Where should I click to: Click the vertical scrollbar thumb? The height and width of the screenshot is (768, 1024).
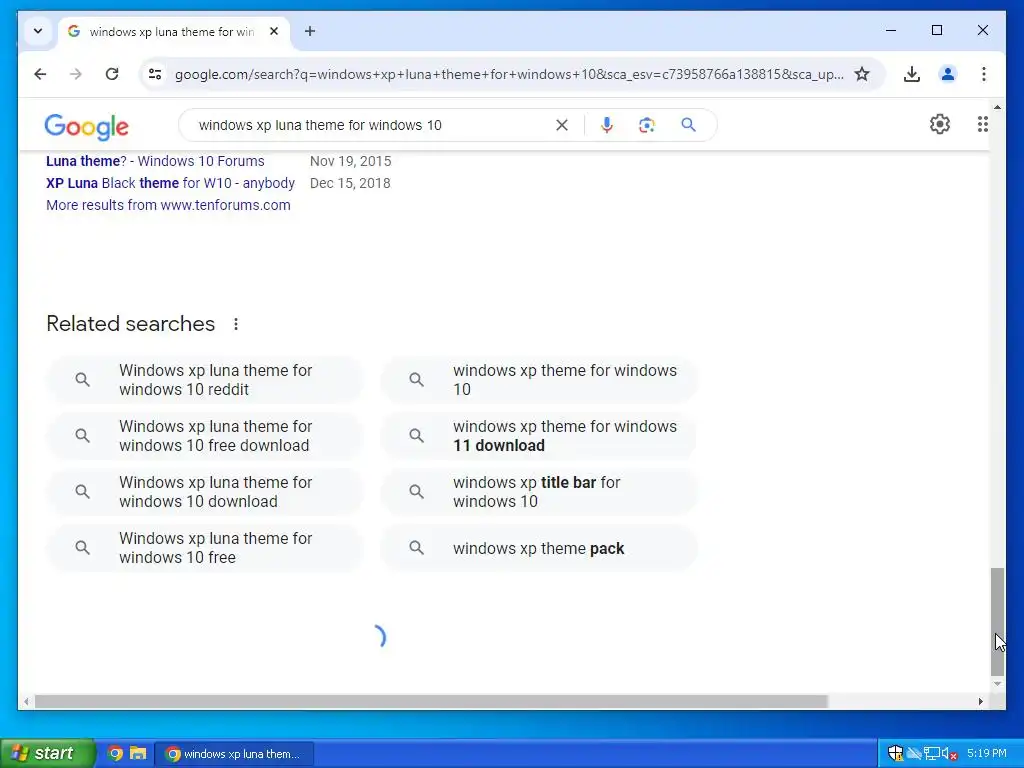point(997,622)
